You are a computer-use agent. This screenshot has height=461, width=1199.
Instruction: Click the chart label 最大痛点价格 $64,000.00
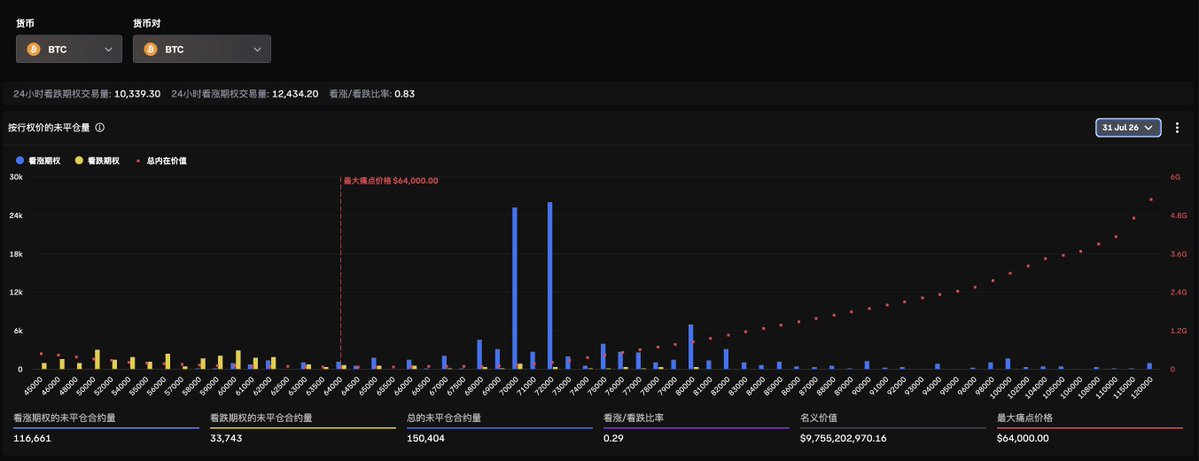[x=391, y=180]
